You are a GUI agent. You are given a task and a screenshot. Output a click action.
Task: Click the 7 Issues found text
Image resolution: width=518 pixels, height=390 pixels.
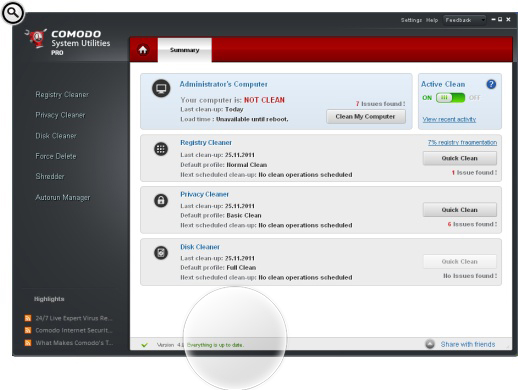pos(380,104)
